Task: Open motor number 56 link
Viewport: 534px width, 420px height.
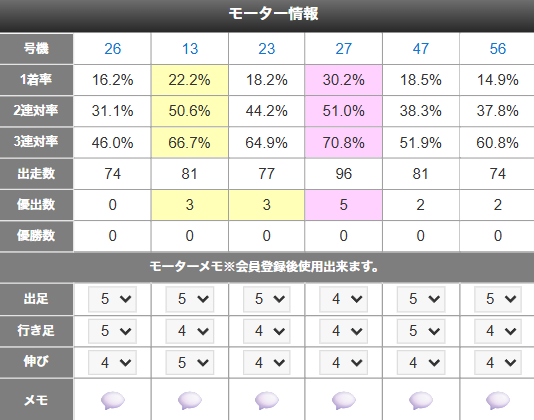Action: pos(498,49)
